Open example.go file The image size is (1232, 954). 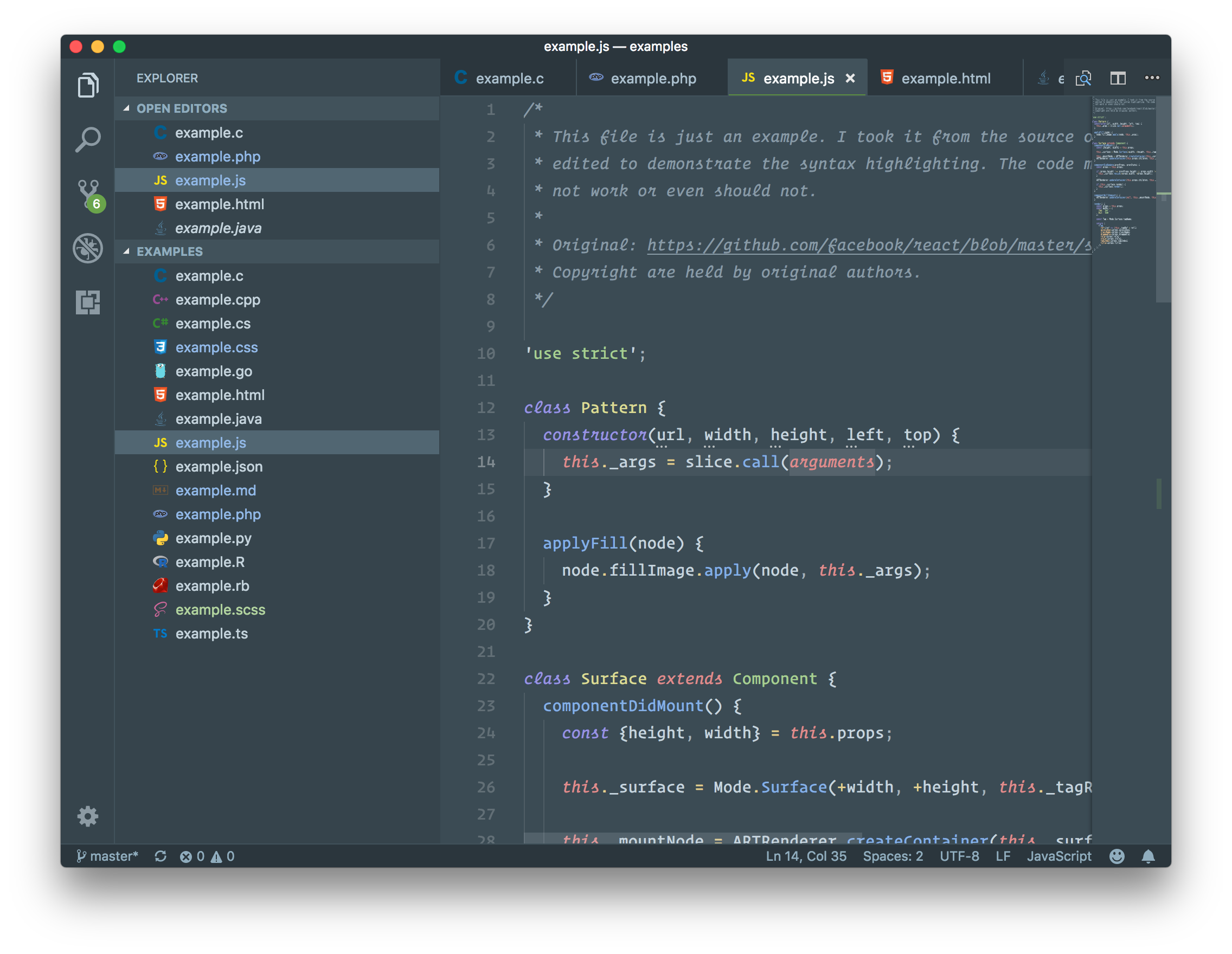click(x=277, y=371)
